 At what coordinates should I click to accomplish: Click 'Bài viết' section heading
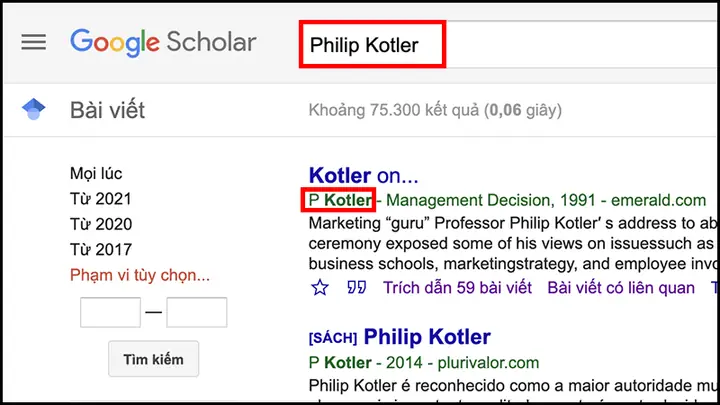[x=107, y=109]
